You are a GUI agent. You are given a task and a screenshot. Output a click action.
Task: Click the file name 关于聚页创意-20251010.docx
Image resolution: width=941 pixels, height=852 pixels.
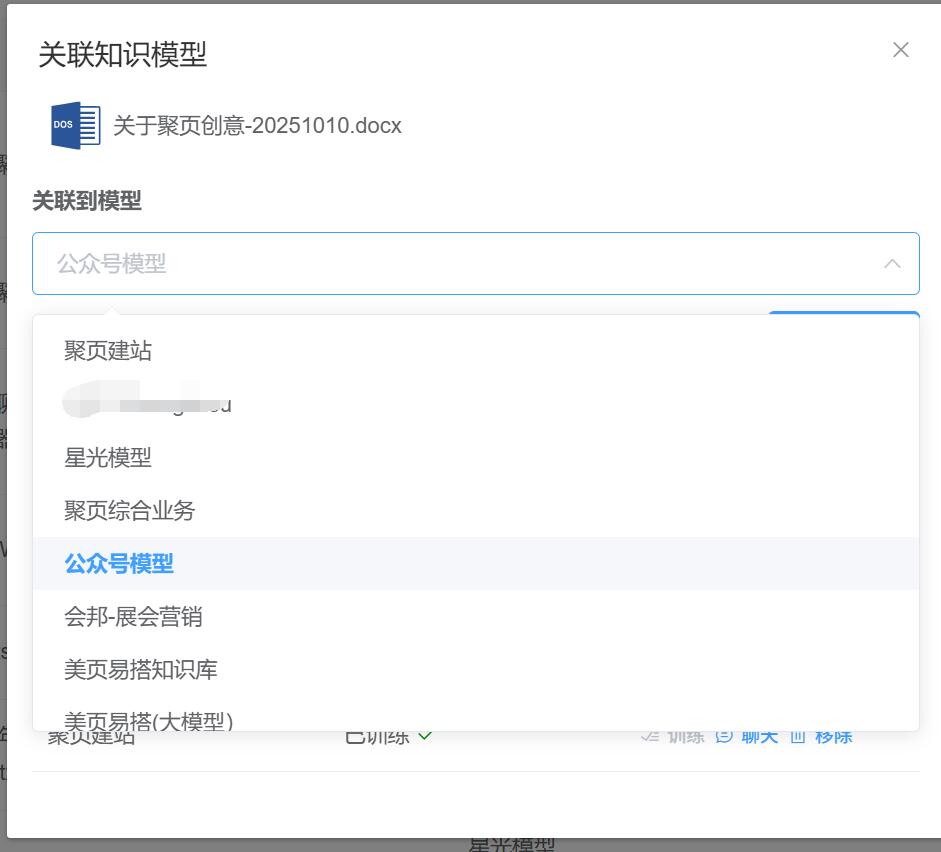tap(257, 126)
